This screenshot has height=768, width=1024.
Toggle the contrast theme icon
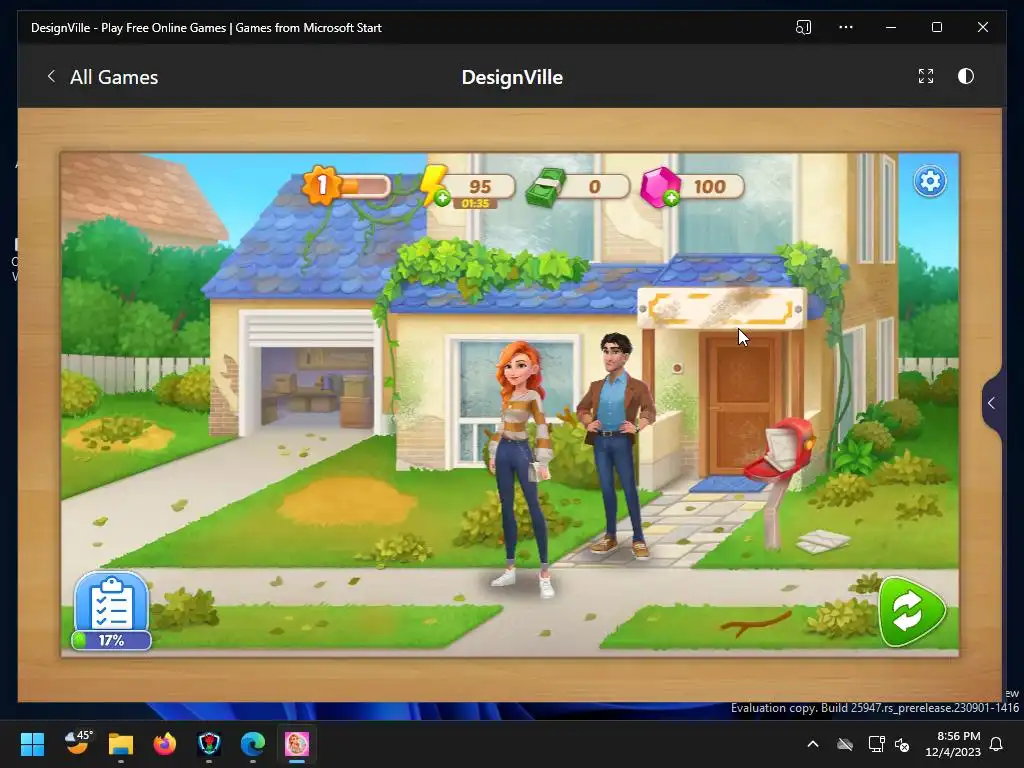point(966,76)
